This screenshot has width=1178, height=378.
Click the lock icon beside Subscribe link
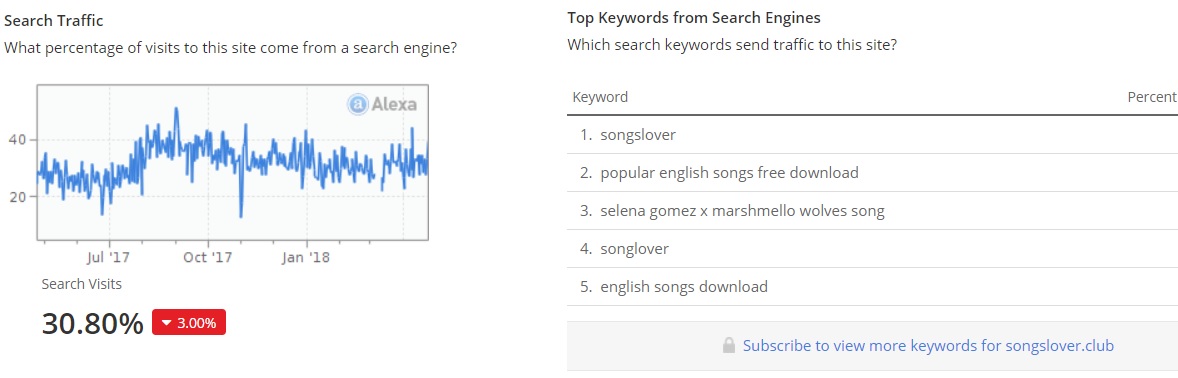coord(728,346)
